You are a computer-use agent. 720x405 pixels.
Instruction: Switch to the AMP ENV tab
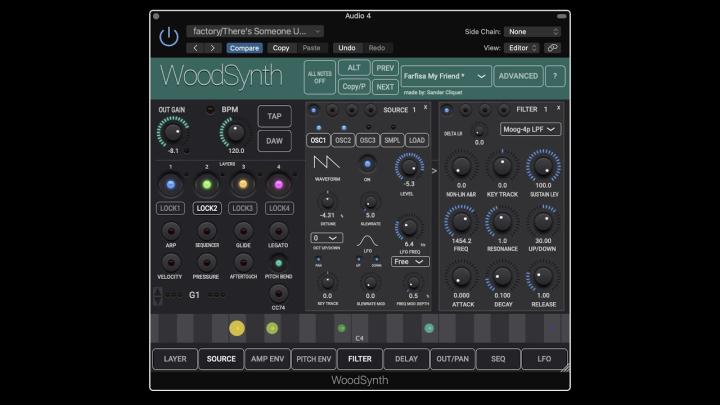[x=267, y=359]
